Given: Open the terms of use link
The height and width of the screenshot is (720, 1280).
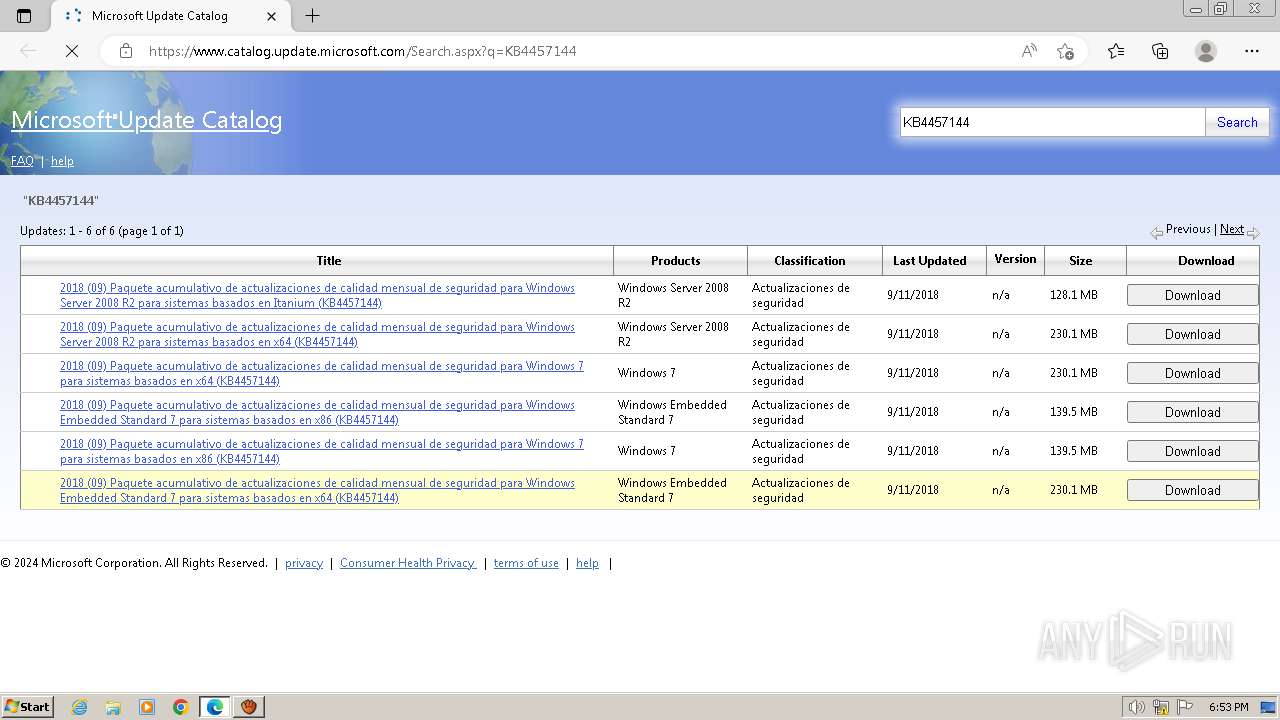Looking at the screenshot, I should click(526, 563).
